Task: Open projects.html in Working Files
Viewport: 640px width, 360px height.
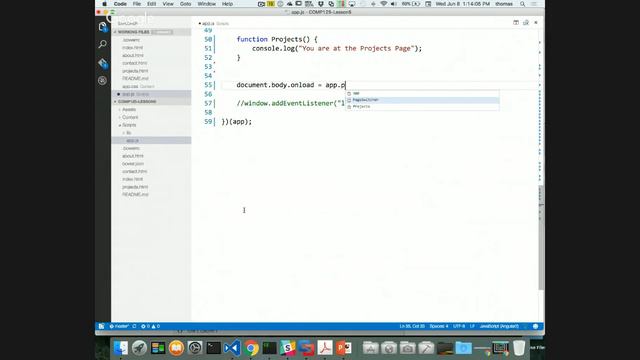Action: click(135, 71)
